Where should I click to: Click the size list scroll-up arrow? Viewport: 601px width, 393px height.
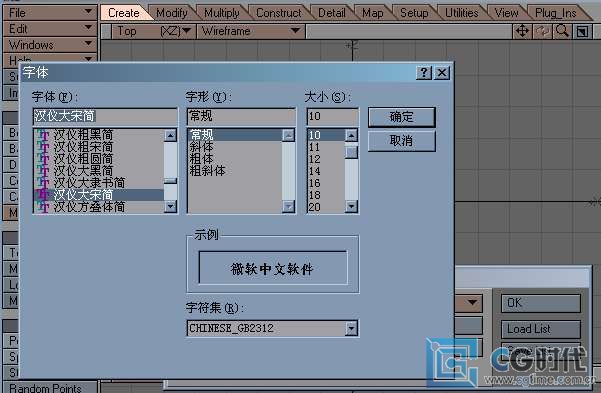pyautogui.click(x=351, y=135)
